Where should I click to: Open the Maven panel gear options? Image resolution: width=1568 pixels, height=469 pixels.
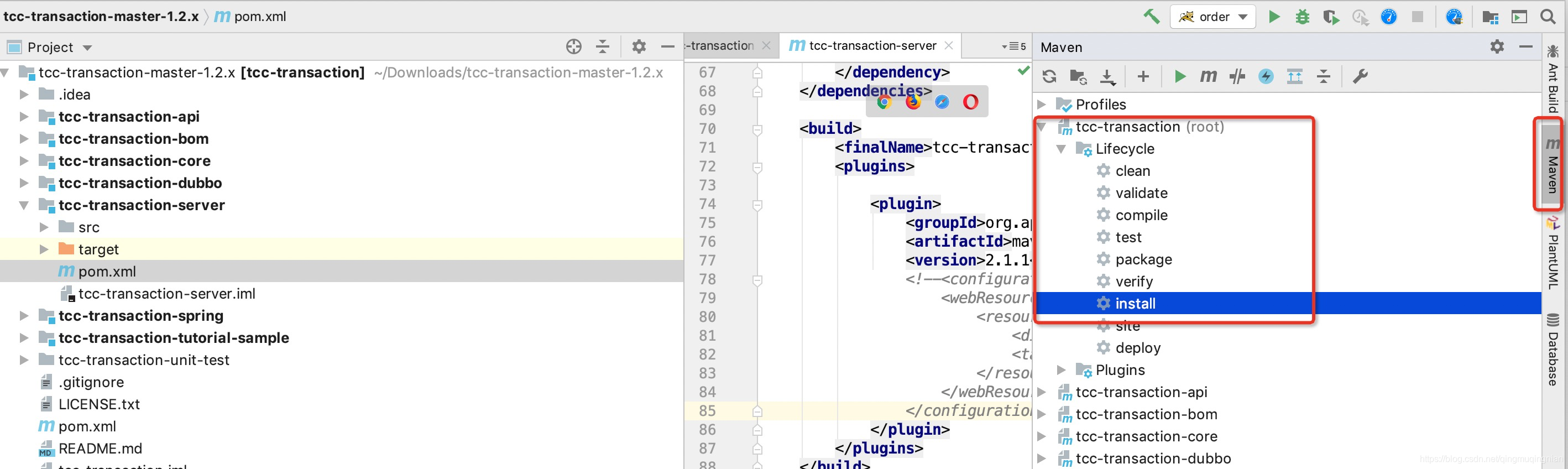tap(1497, 46)
